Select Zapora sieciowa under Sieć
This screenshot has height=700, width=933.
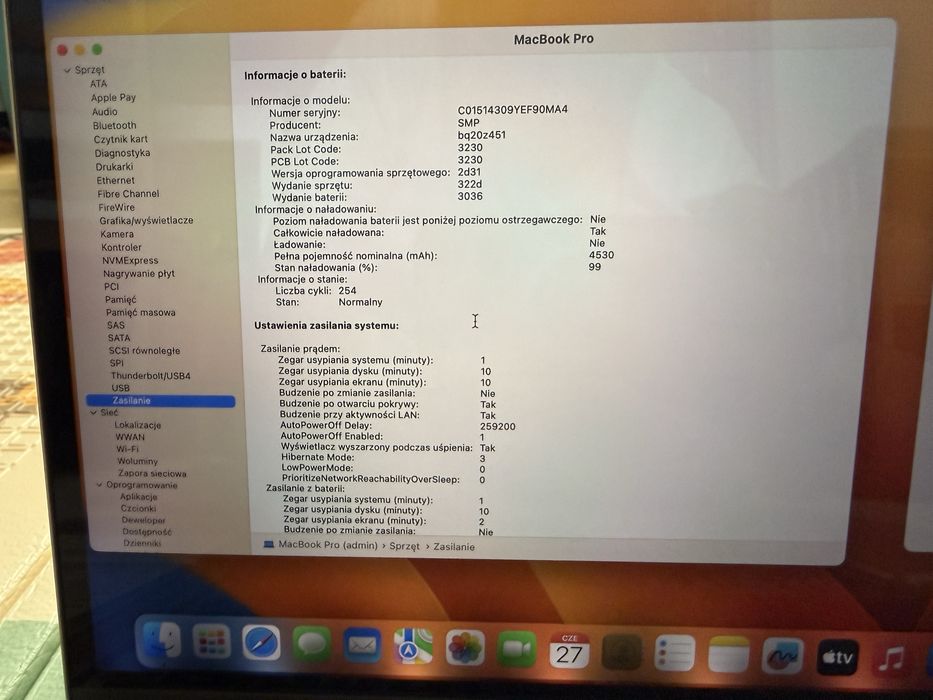coord(152,473)
